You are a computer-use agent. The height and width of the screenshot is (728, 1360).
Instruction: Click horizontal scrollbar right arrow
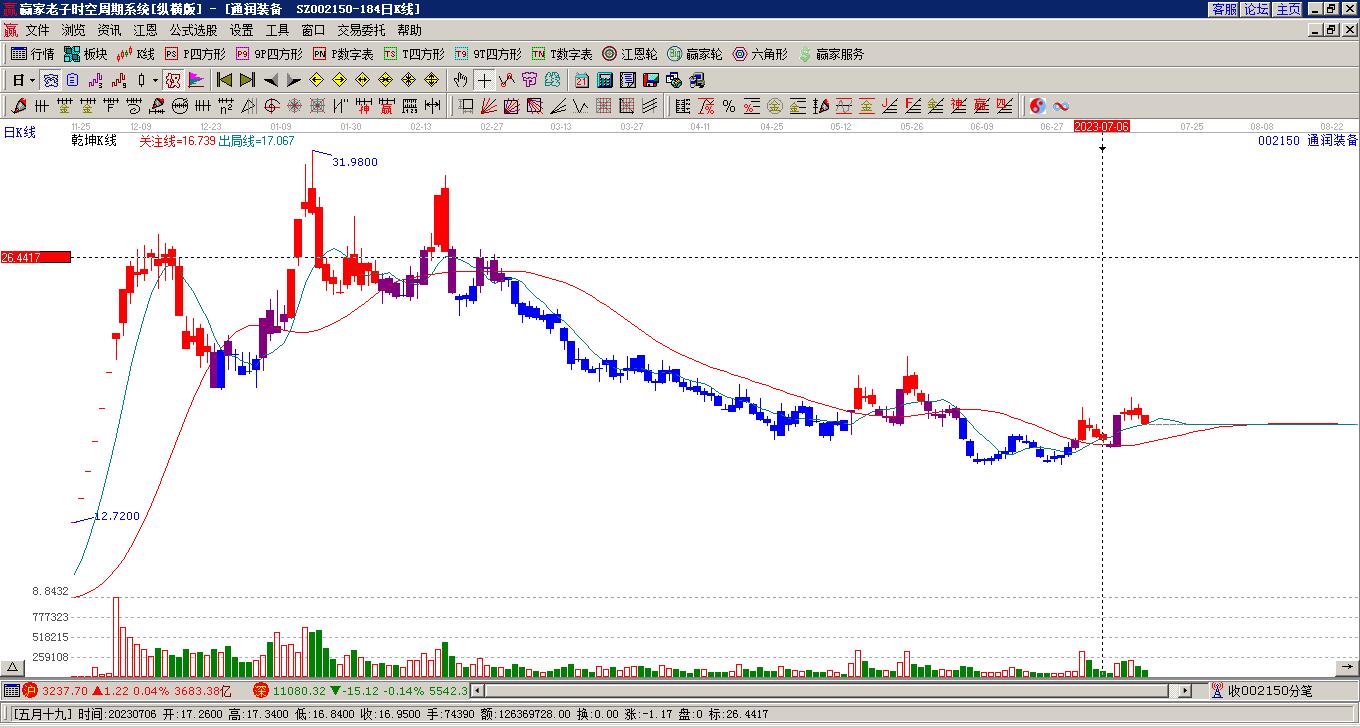click(1185, 690)
